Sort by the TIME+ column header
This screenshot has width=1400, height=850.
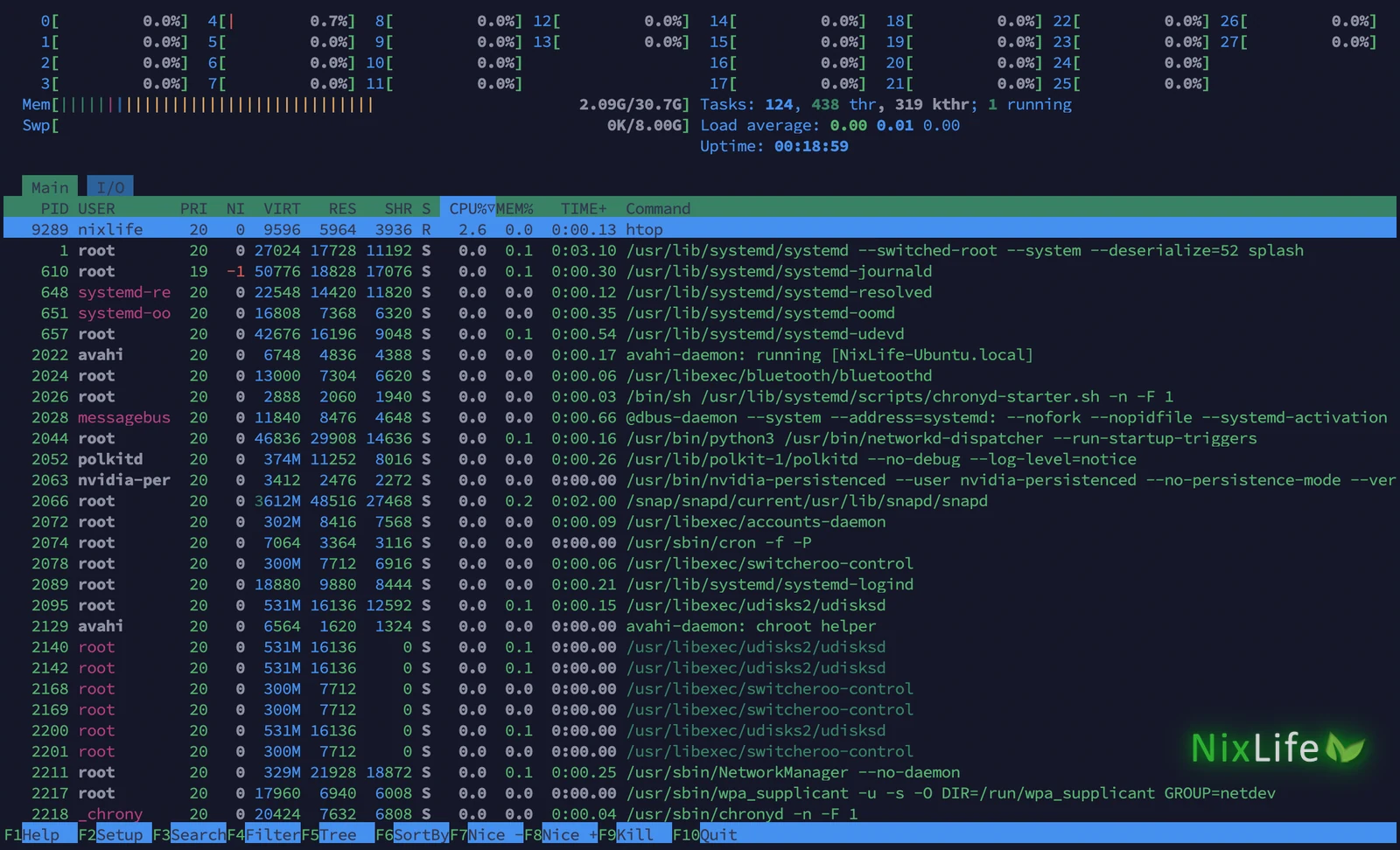[584, 208]
